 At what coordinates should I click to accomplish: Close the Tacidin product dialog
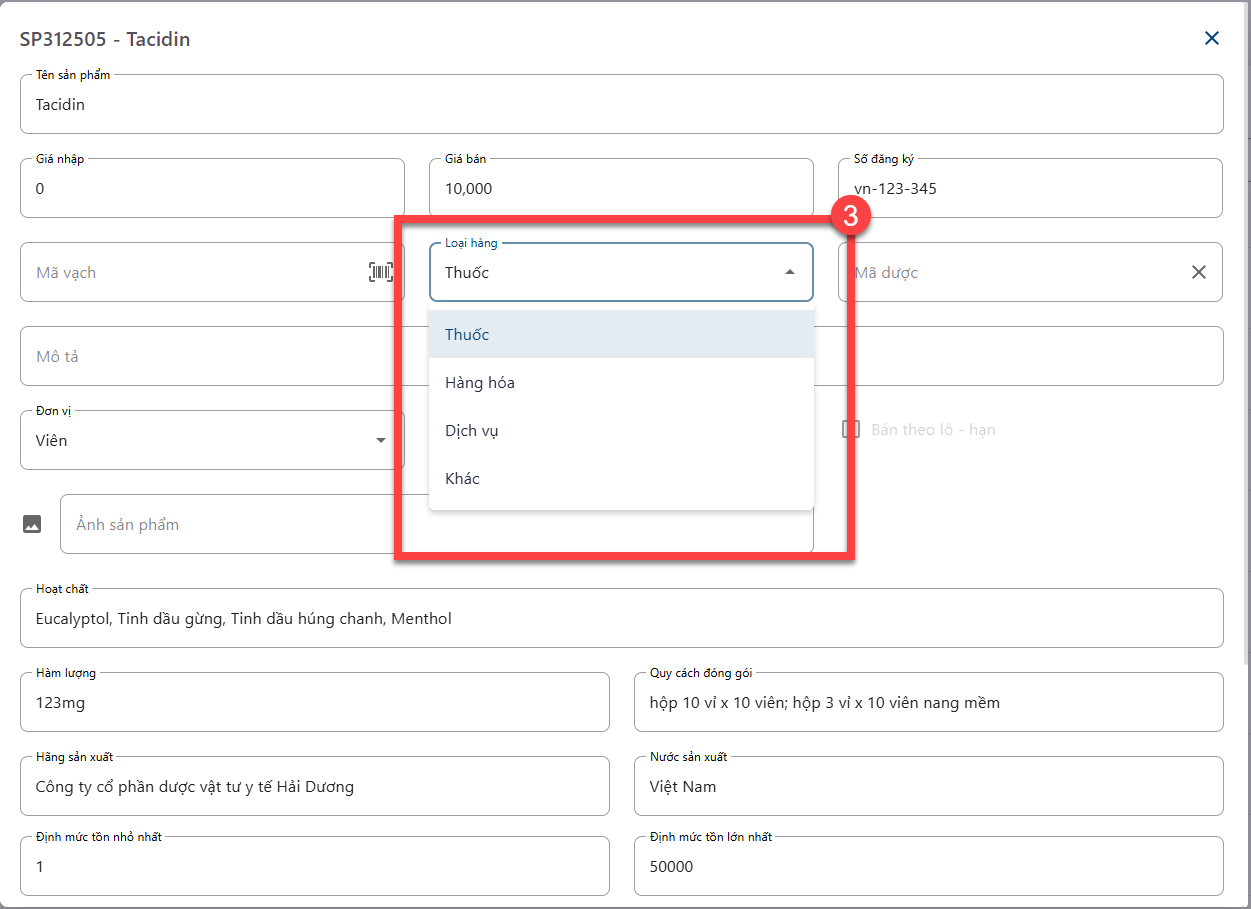(1211, 39)
